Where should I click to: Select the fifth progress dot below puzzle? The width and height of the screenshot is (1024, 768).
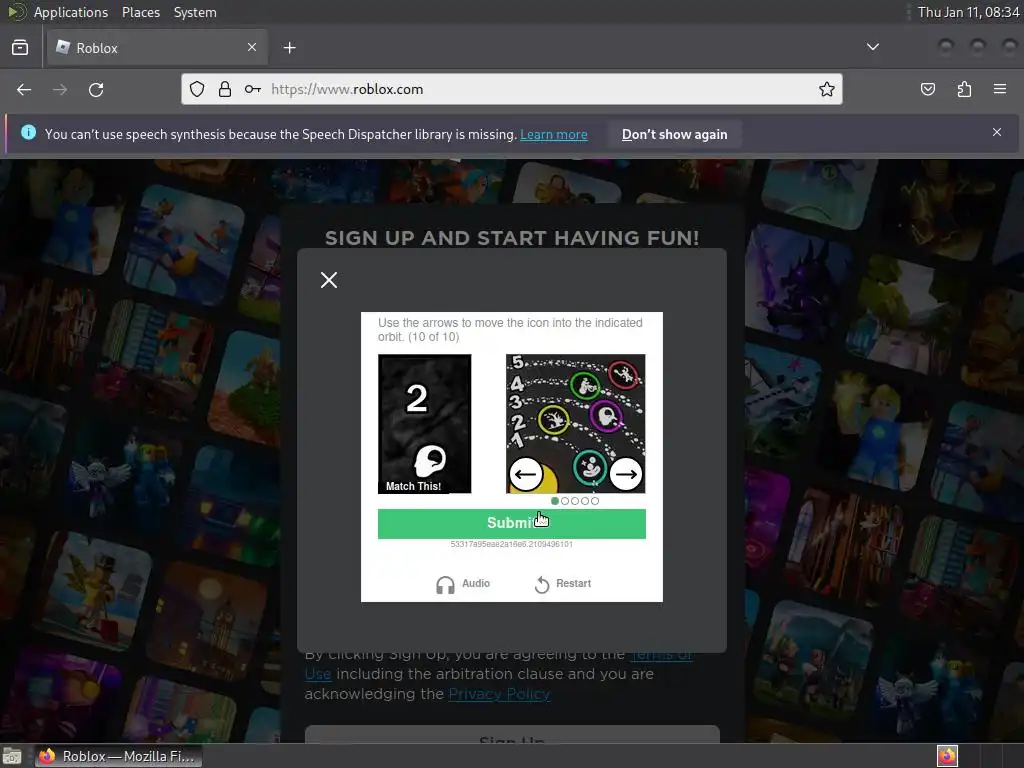(594, 501)
